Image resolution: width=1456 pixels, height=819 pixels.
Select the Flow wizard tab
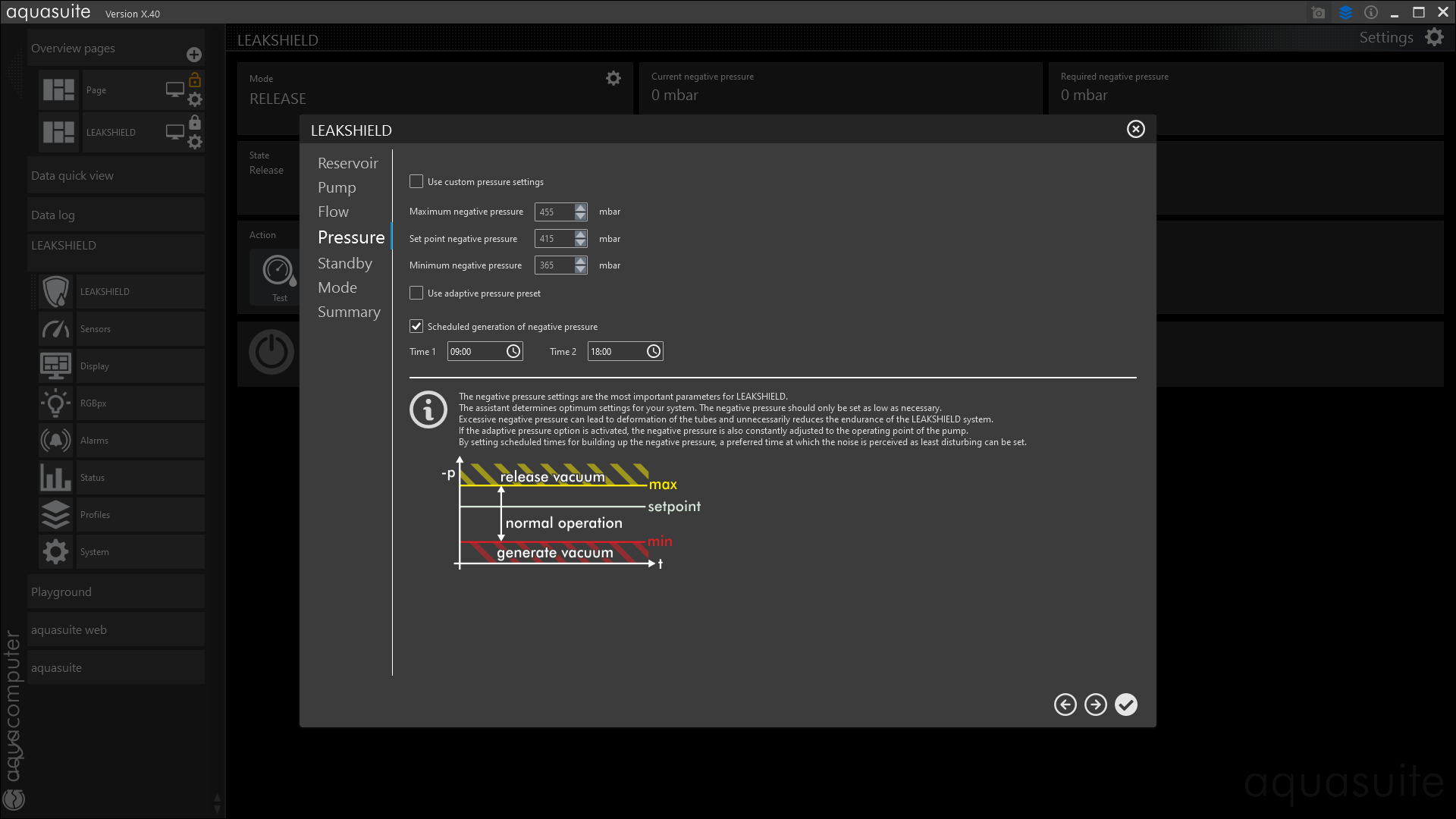pos(333,212)
